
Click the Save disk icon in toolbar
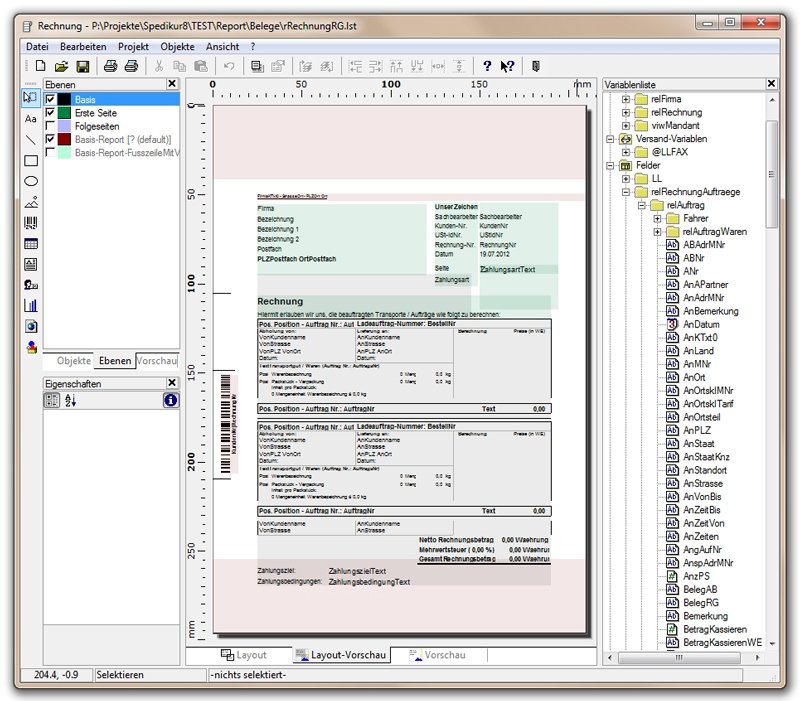point(83,66)
